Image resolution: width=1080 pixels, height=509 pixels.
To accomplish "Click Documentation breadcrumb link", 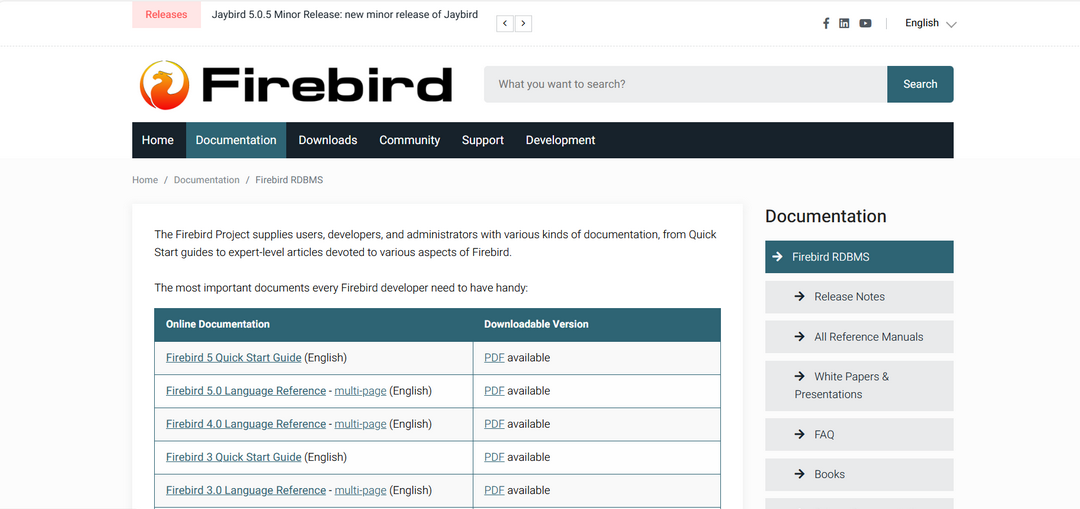I will (207, 180).
